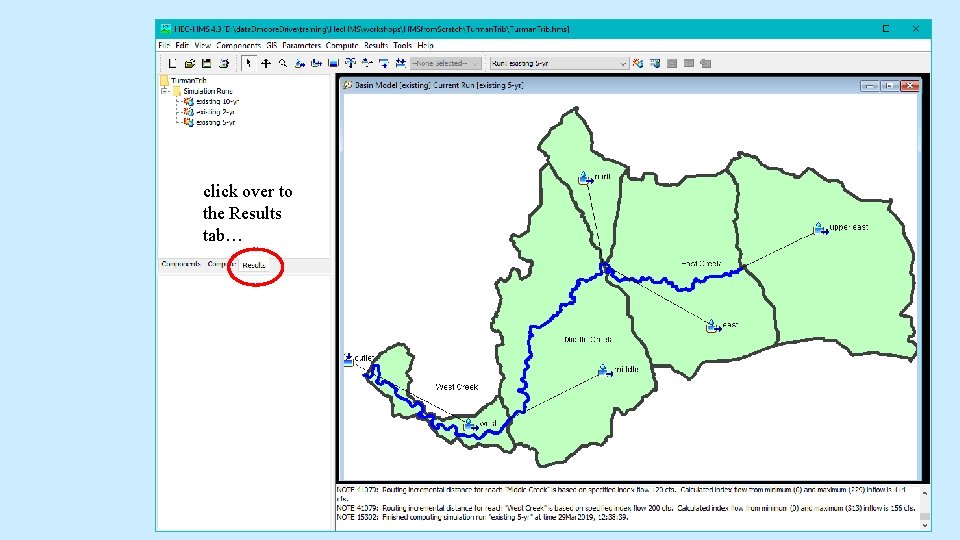Switch to the Compute tab

pyautogui.click(x=221, y=264)
